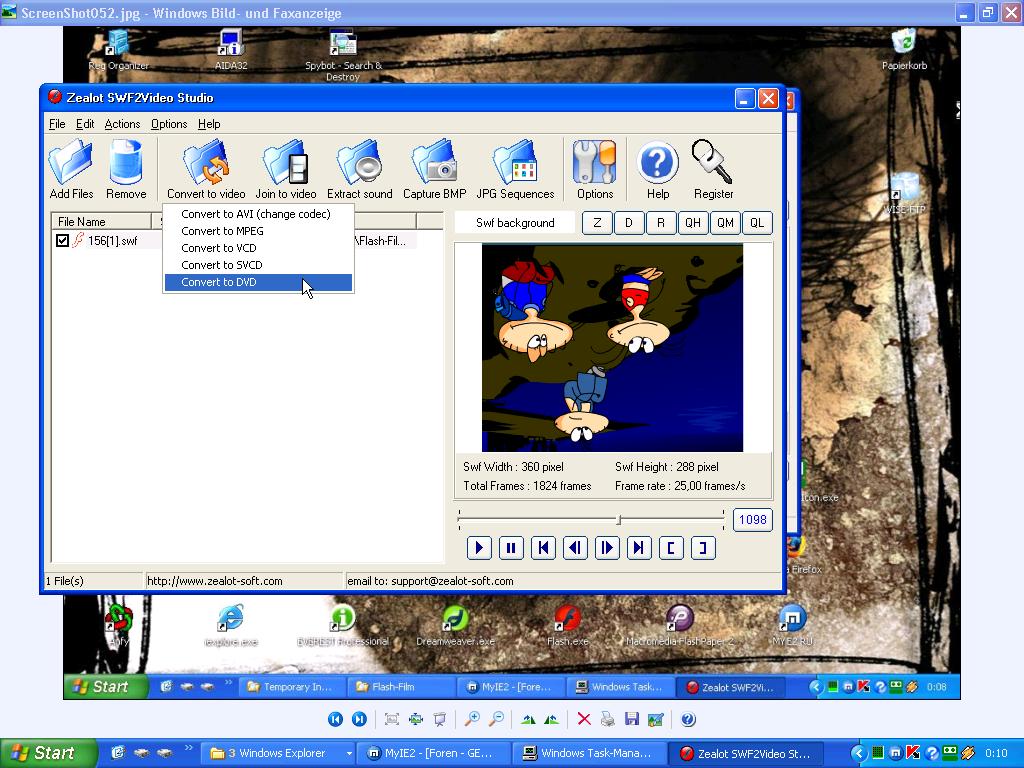Choose Convert to AVI (change codec)
The image size is (1024, 768).
(x=258, y=214)
